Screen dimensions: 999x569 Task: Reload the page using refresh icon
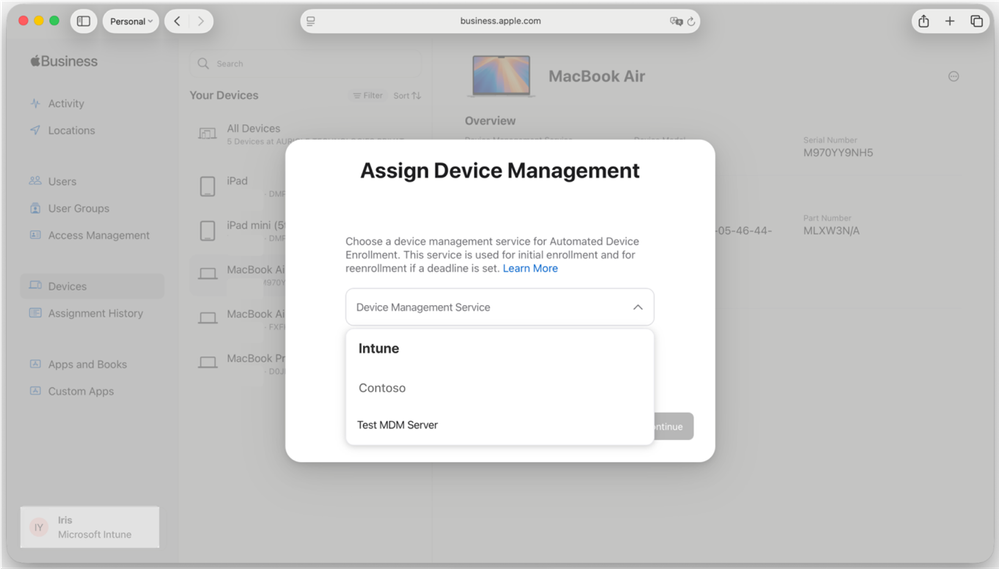coord(691,21)
